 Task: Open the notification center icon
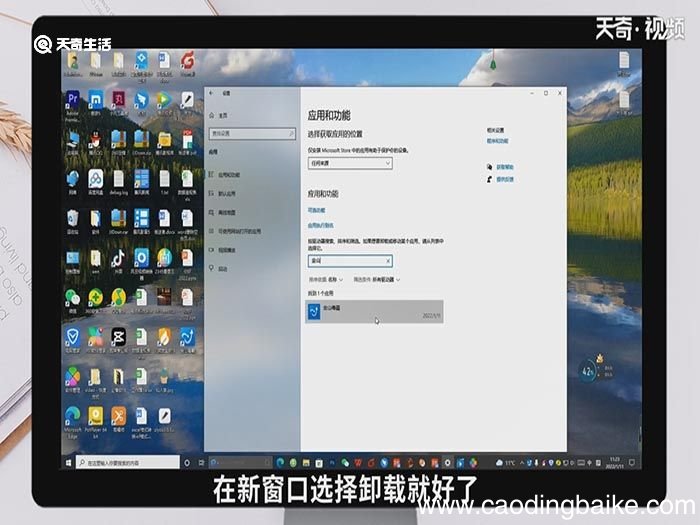point(632,462)
